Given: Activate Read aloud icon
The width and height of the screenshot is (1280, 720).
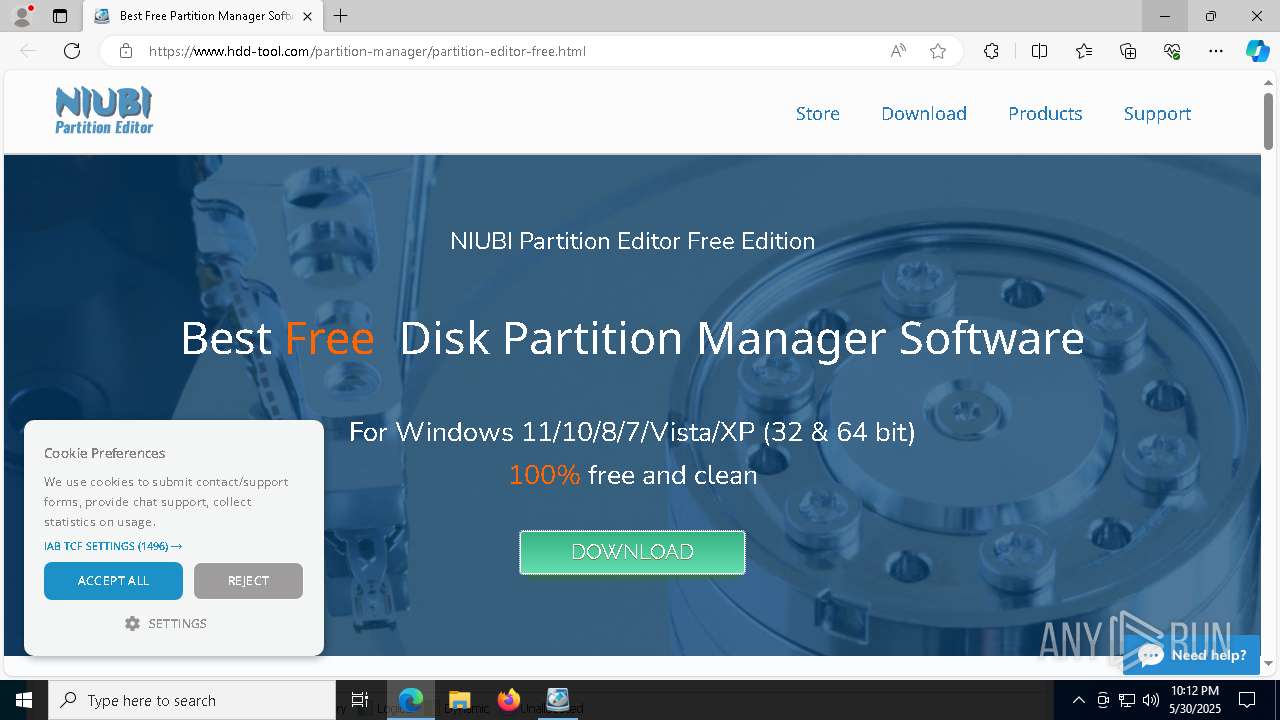Looking at the screenshot, I should [898, 51].
